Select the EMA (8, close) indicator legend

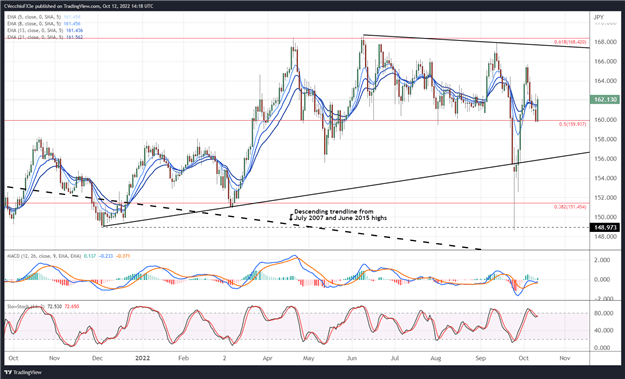[x=44, y=24]
